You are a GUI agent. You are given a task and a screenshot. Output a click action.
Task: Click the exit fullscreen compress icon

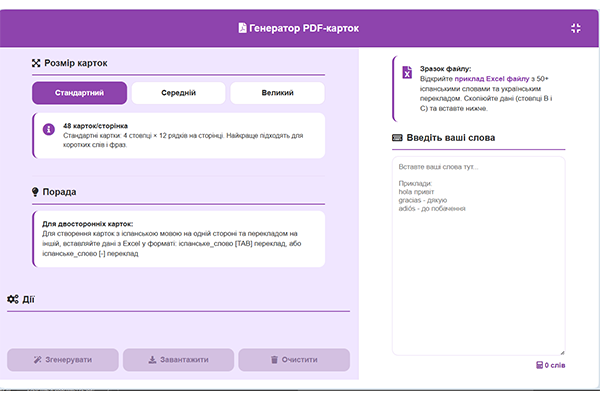click(x=576, y=28)
